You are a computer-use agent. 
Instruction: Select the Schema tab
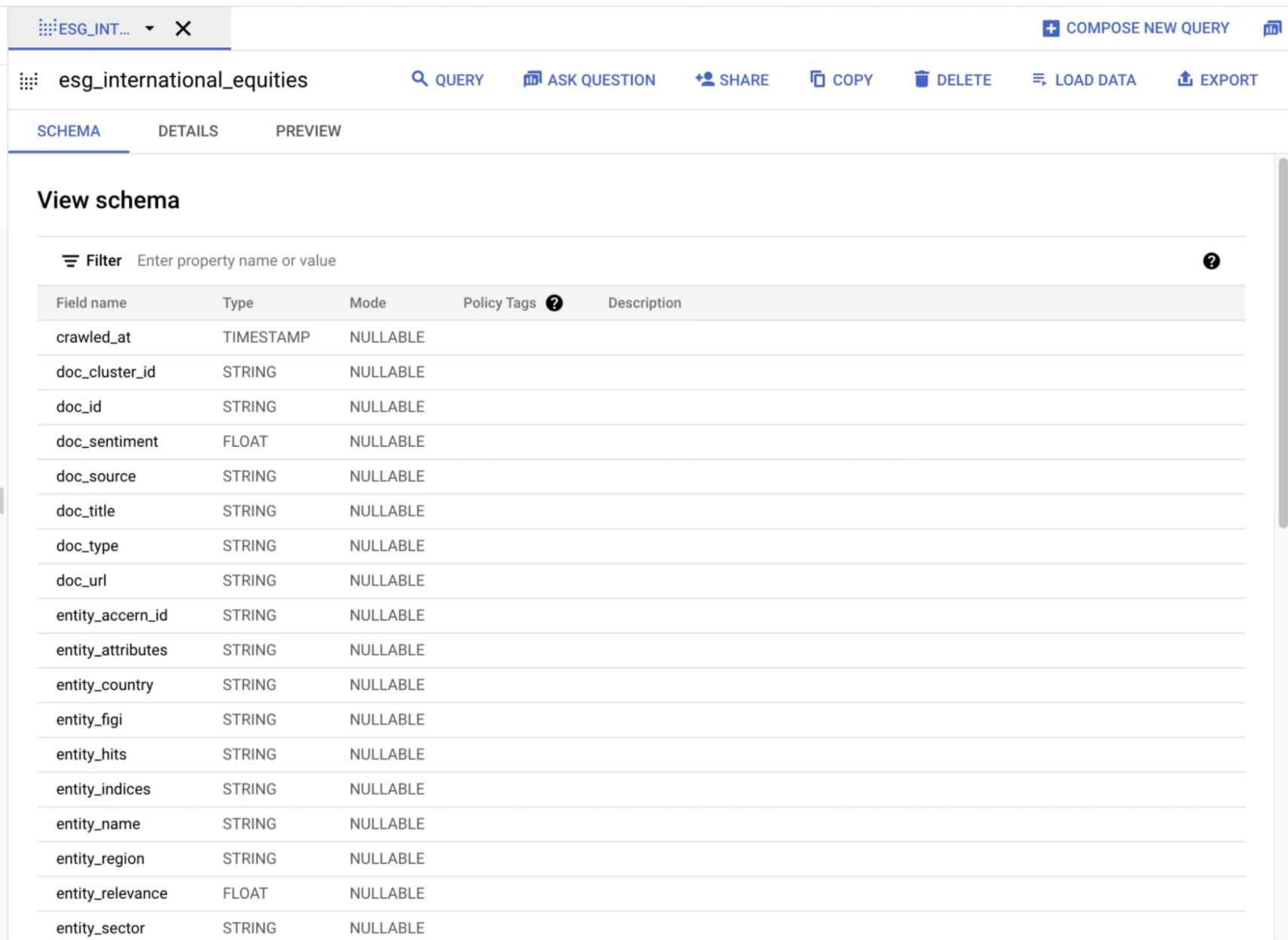[x=69, y=131]
